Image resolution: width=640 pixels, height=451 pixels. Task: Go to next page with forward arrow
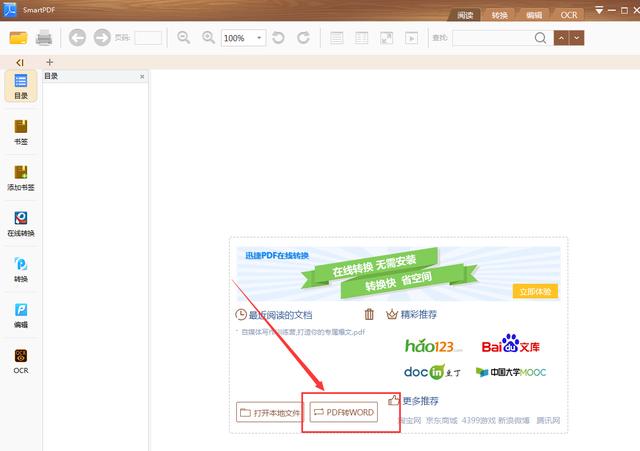102,38
